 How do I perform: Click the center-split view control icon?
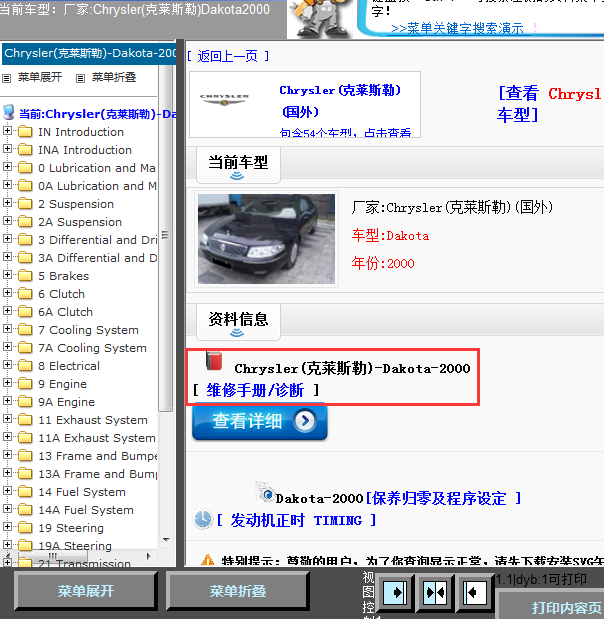(435, 592)
